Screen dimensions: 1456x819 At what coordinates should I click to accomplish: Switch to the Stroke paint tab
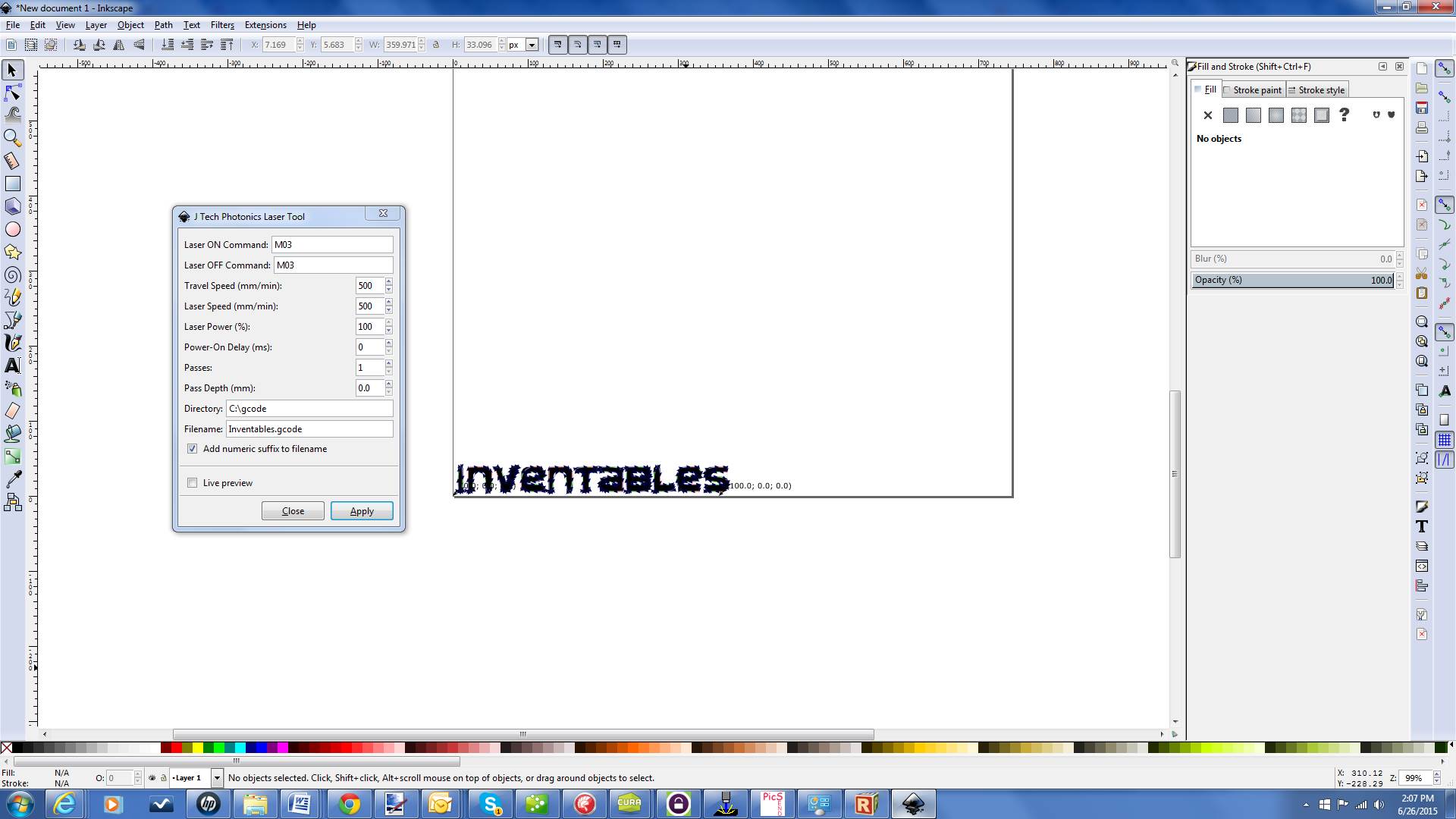[1252, 89]
